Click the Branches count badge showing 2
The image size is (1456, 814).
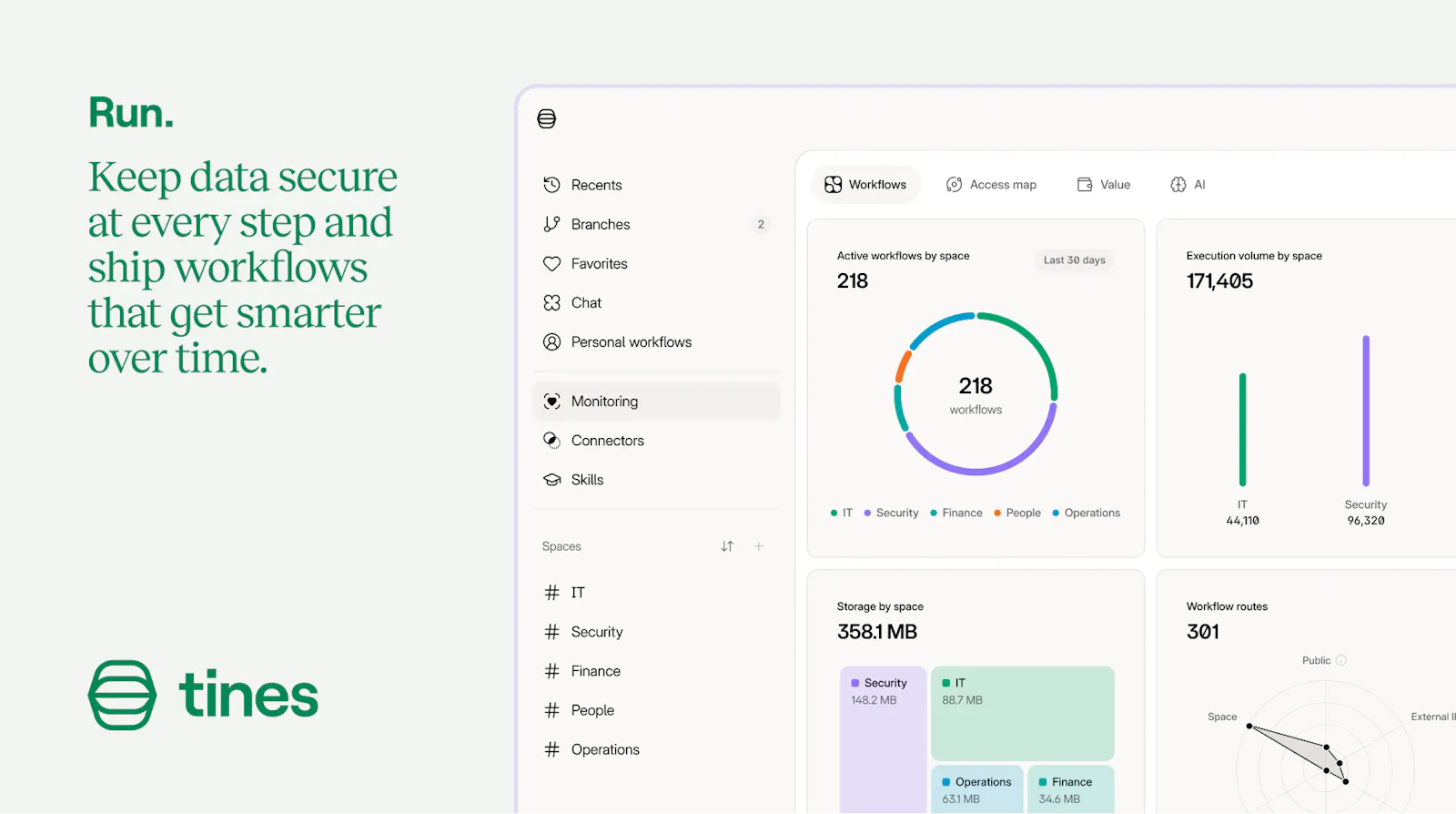[761, 224]
